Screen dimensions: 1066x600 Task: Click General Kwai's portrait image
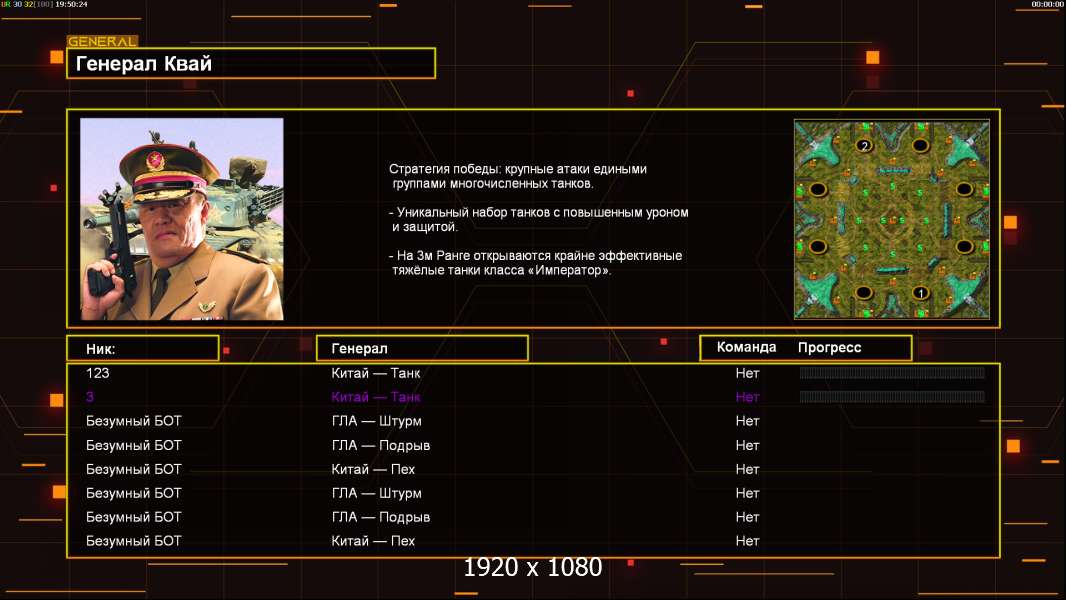click(182, 219)
